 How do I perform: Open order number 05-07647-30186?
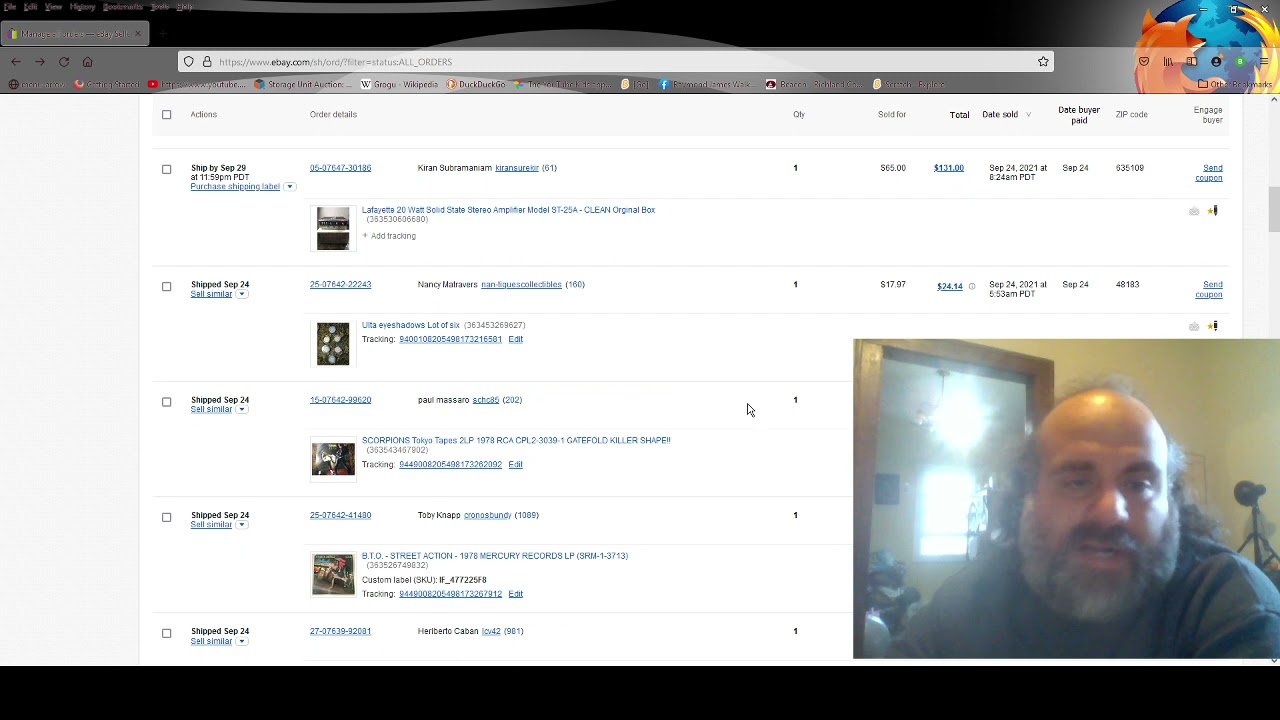(340, 168)
